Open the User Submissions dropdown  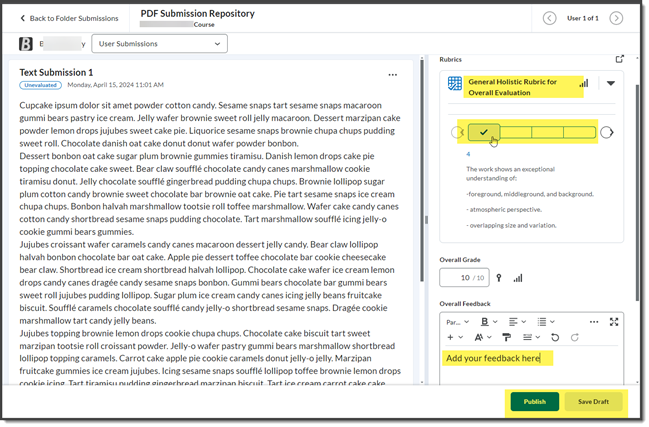(160, 43)
